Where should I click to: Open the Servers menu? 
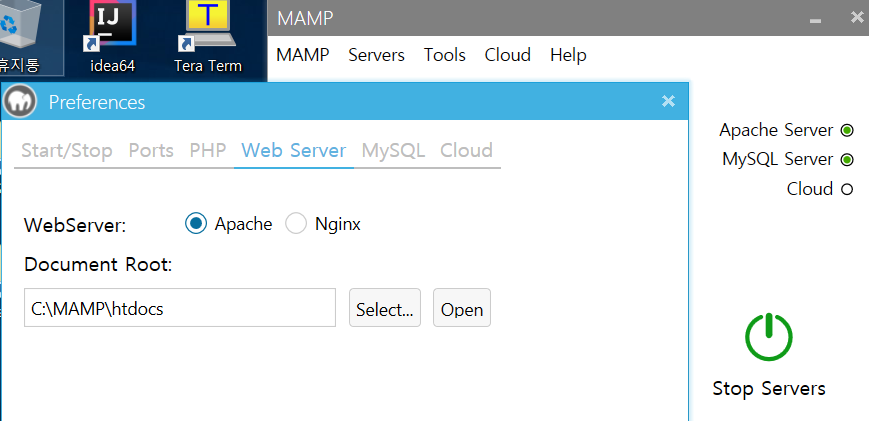pos(376,55)
